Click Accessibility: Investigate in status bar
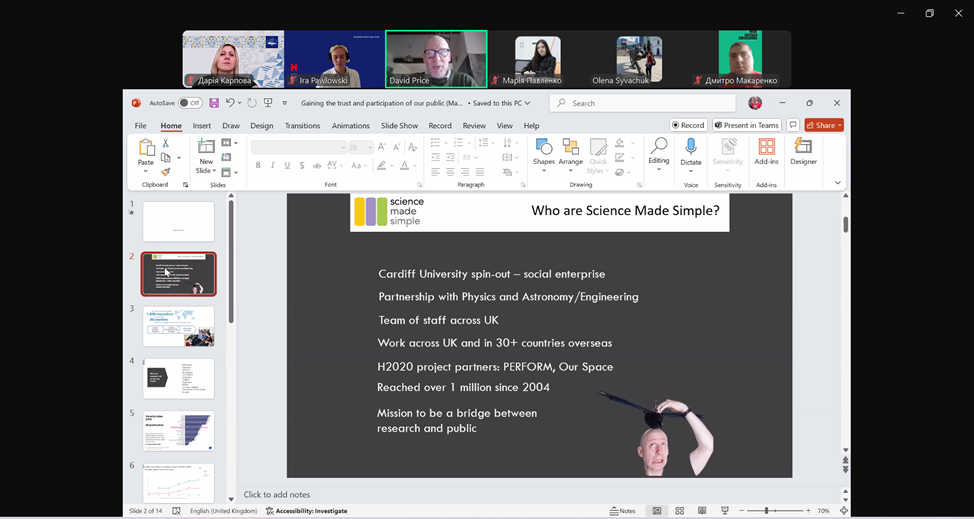The height and width of the screenshot is (519, 974). click(306, 511)
